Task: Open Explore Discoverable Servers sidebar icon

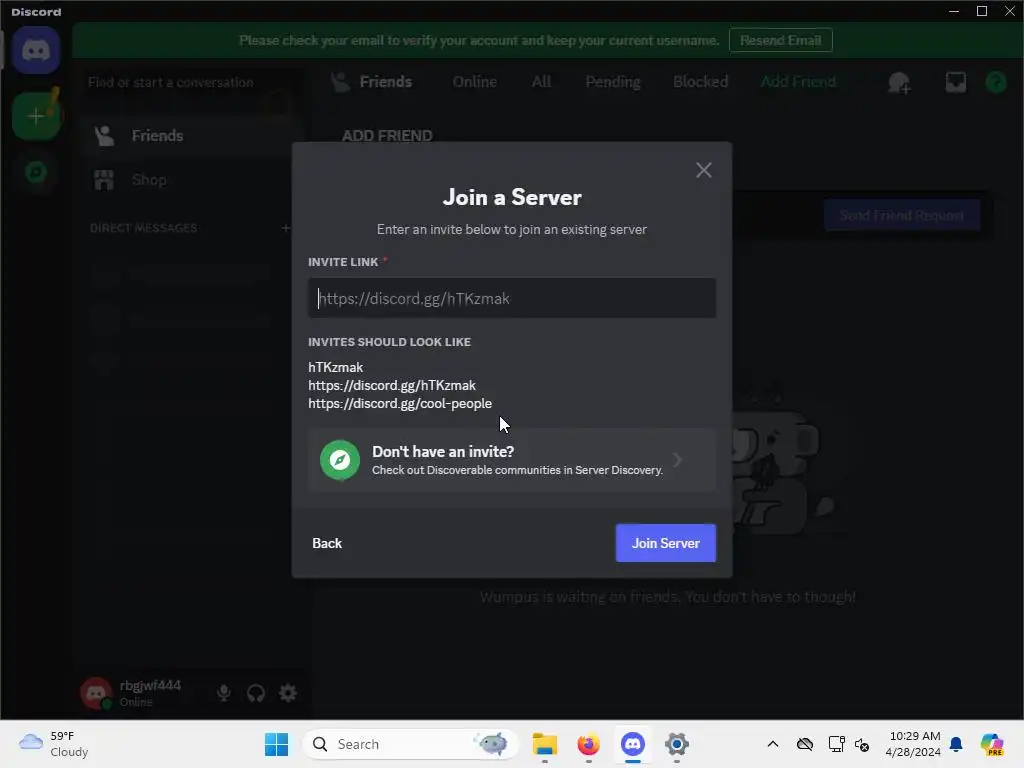Action: tap(36, 172)
